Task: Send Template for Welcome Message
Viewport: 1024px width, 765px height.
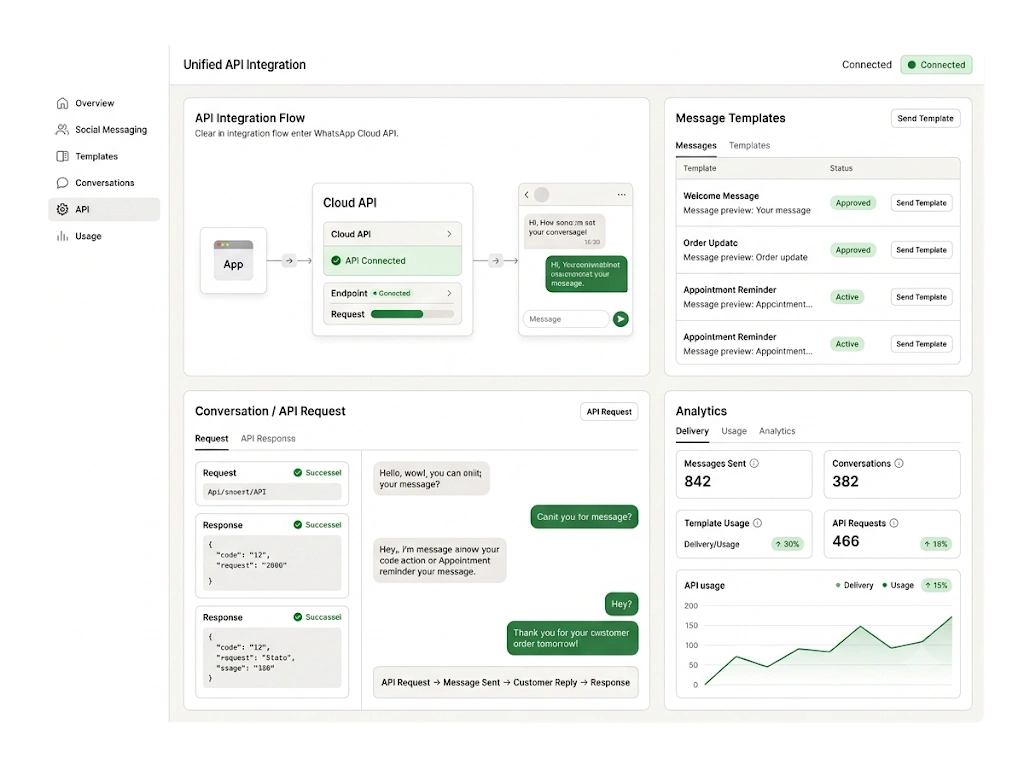Action: click(921, 203)
